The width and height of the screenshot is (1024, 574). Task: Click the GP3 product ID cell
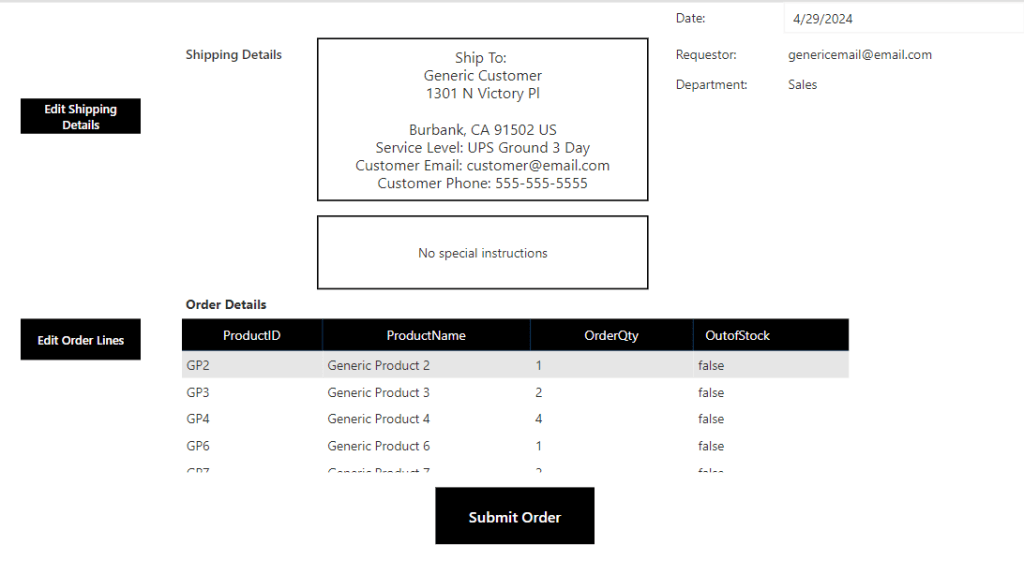click(x=198, y=393)
